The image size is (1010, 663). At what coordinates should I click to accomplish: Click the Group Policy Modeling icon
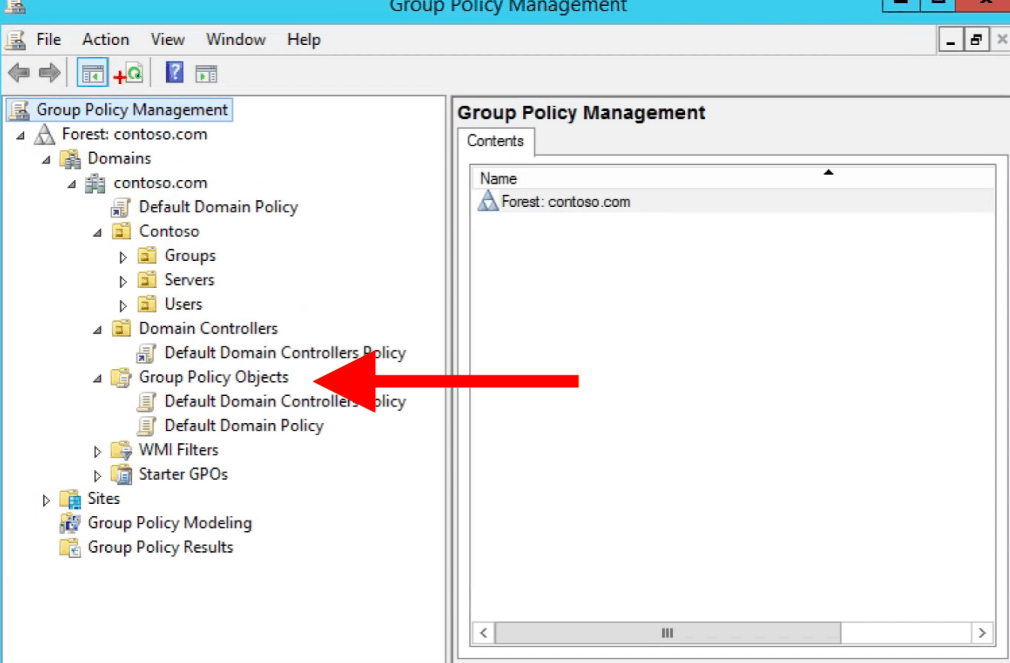pyautogui.click(x=70, y=523)
